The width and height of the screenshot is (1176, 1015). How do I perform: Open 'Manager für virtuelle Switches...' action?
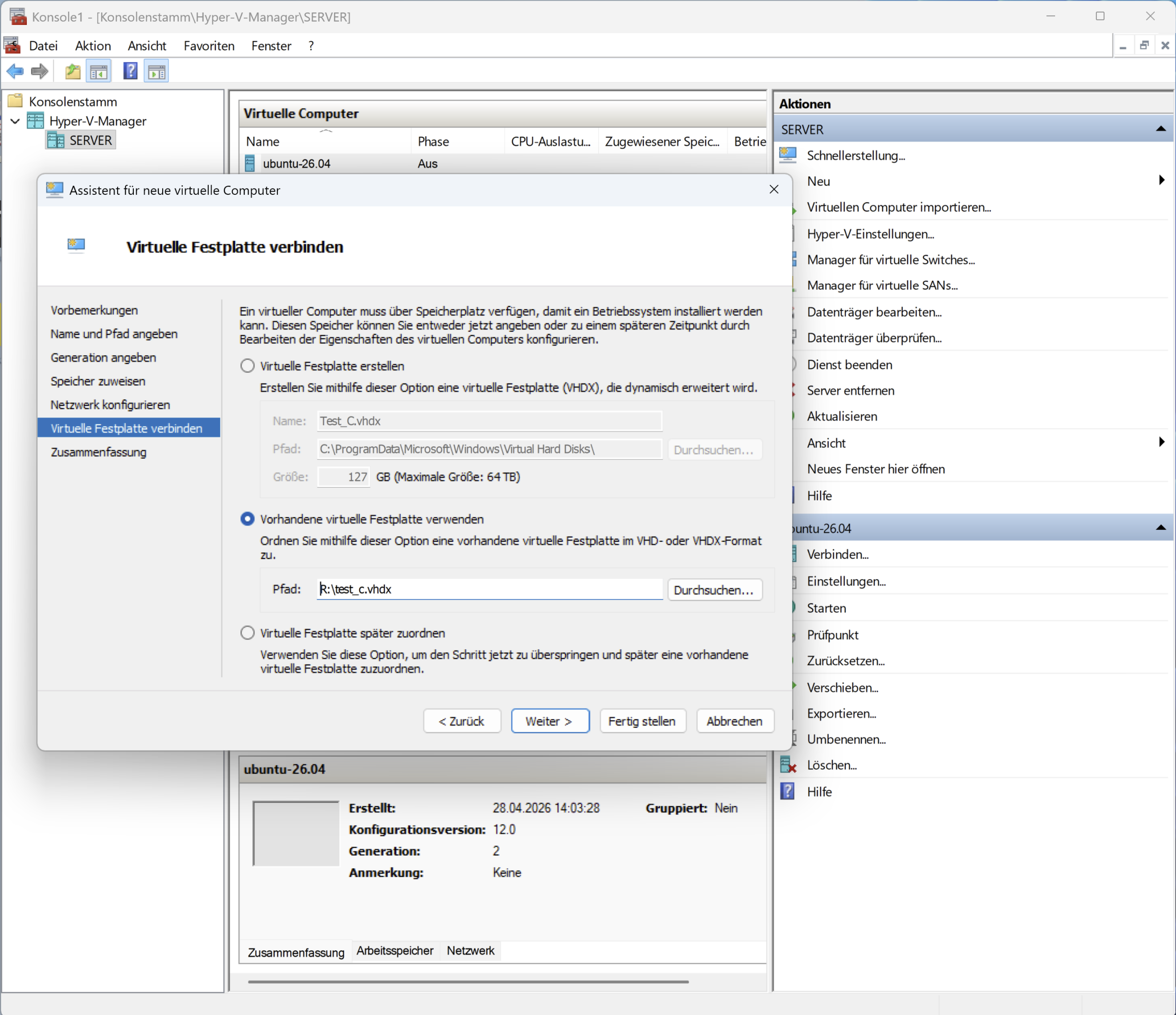coord(891,260)
